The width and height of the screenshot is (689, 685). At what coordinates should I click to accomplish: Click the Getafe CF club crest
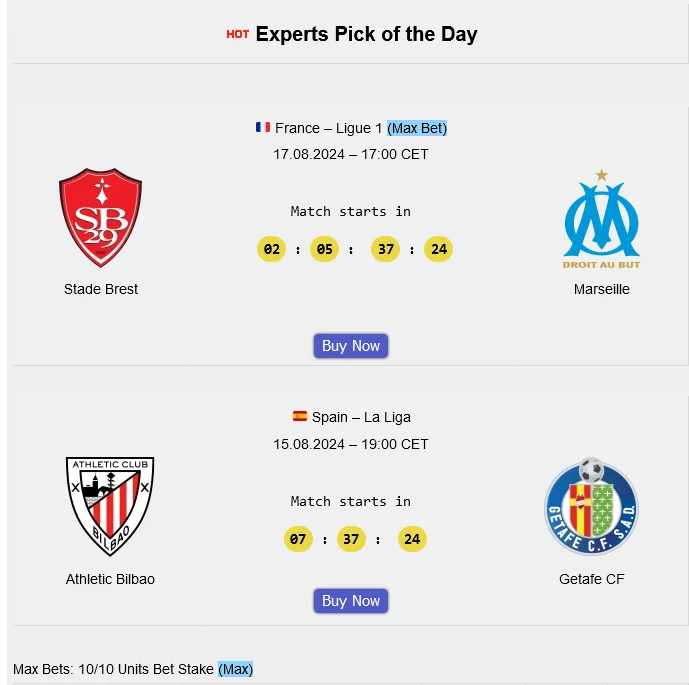tap(591, 507)
